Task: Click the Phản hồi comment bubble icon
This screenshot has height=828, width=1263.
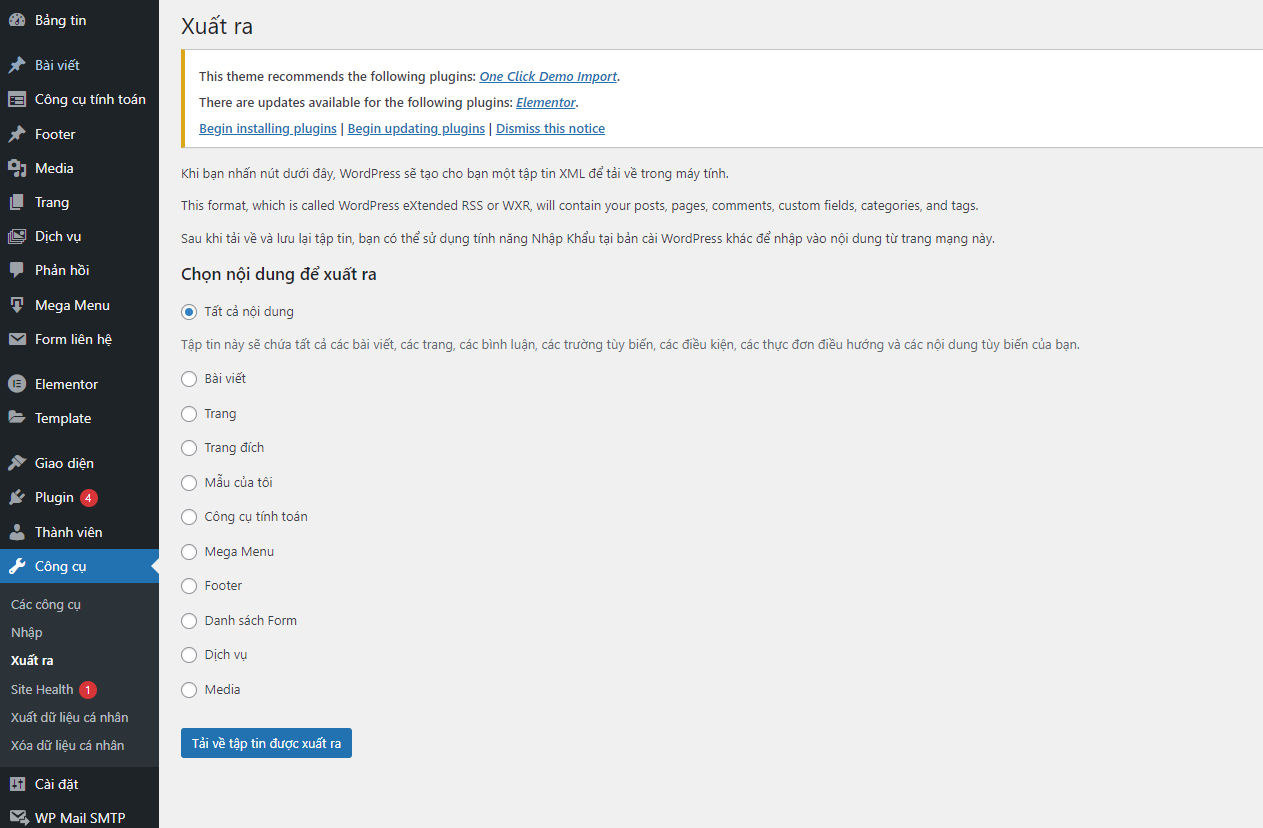Action: tap(17, 270)
